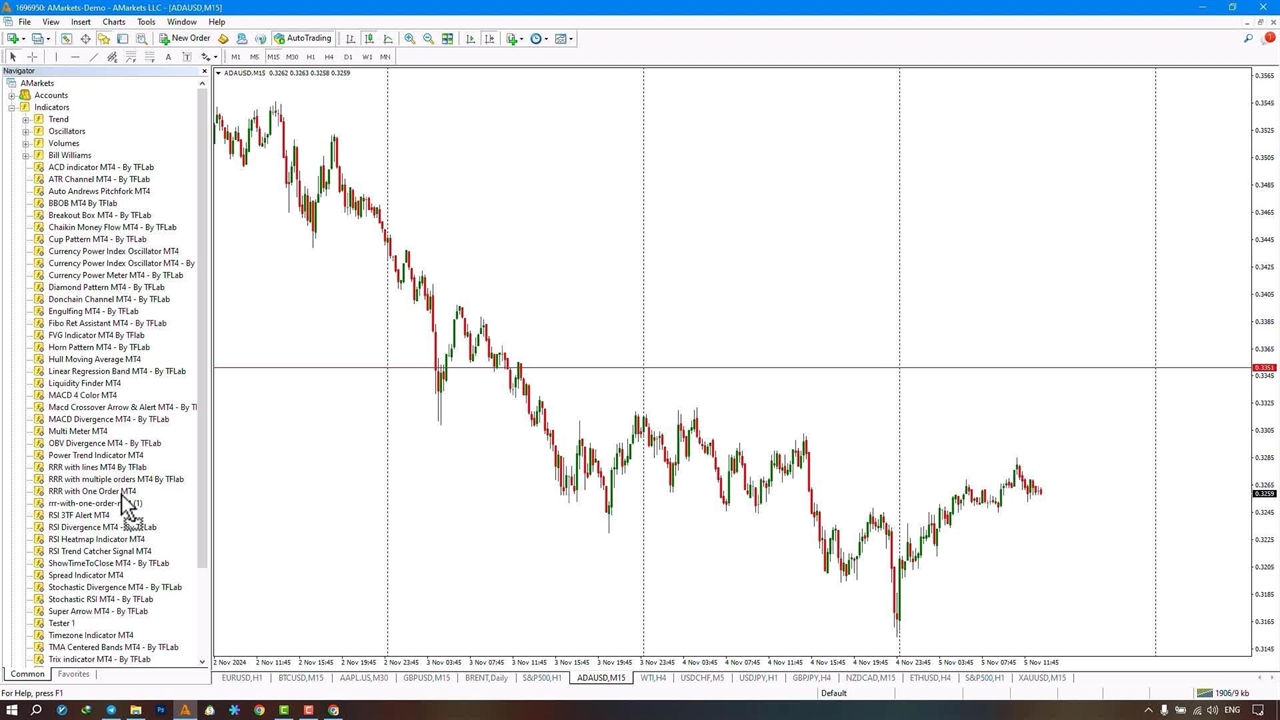This screenshot has height=720, width=1280.
Task: Zoom in on the chart
Action: pos(409,39)
